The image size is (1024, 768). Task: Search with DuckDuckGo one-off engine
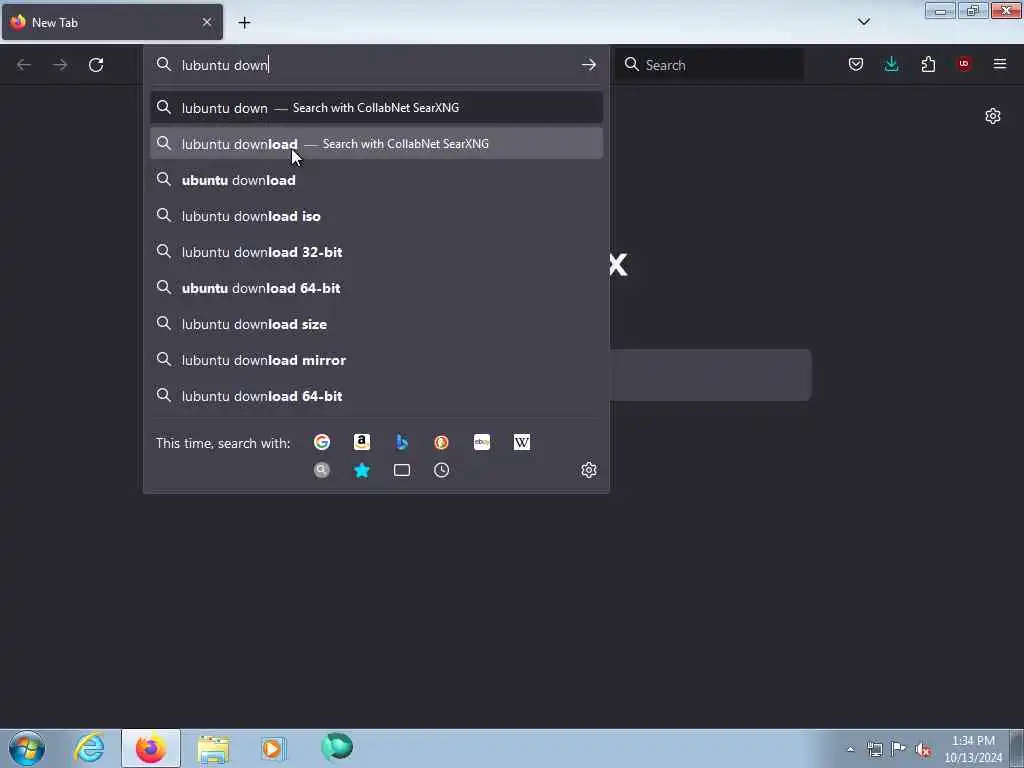click(441, 442)
